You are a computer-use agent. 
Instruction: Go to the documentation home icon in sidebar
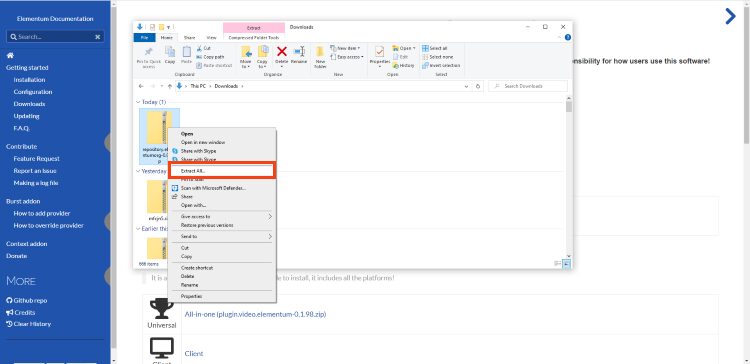[10, 55]
